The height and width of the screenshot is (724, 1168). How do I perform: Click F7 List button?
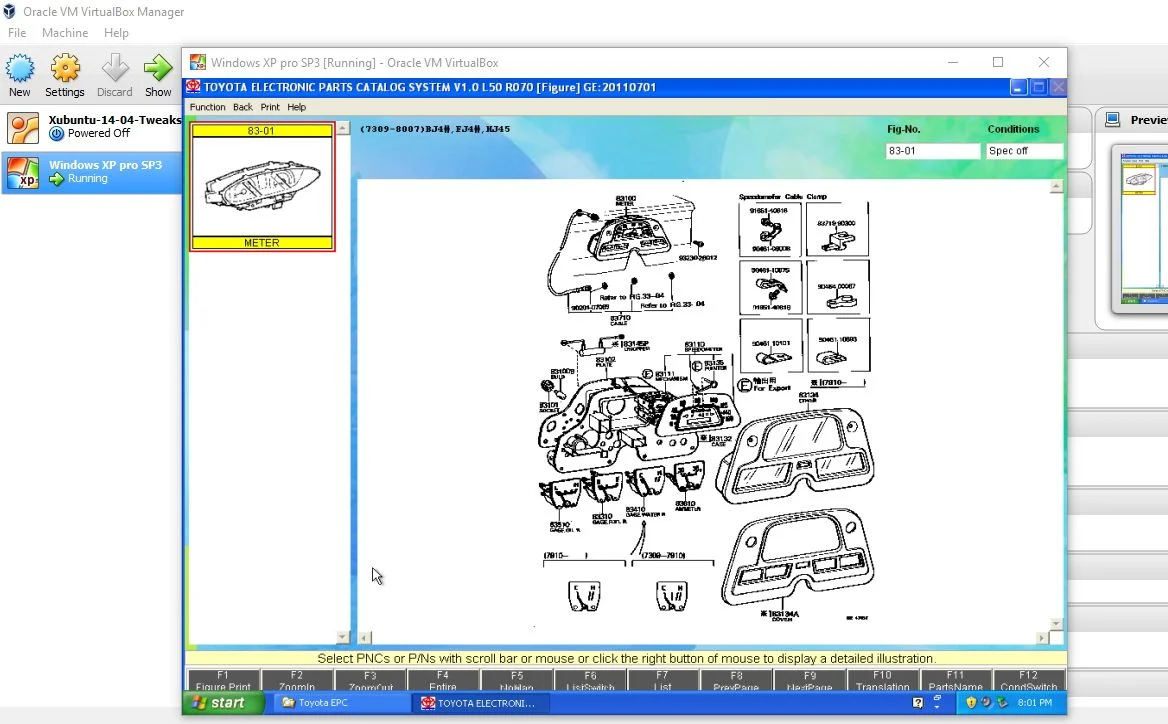[663, 681]
